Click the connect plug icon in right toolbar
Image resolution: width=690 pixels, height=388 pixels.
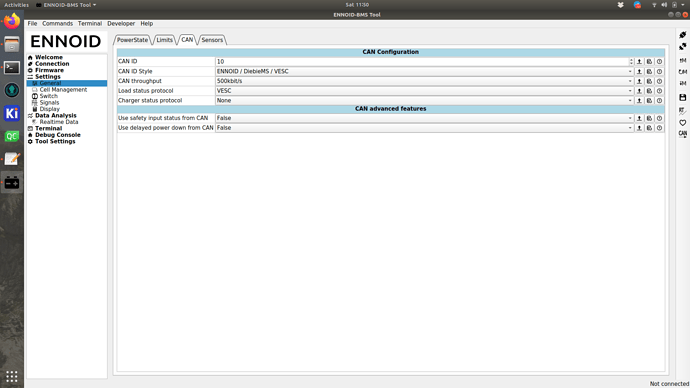(683, 35)
